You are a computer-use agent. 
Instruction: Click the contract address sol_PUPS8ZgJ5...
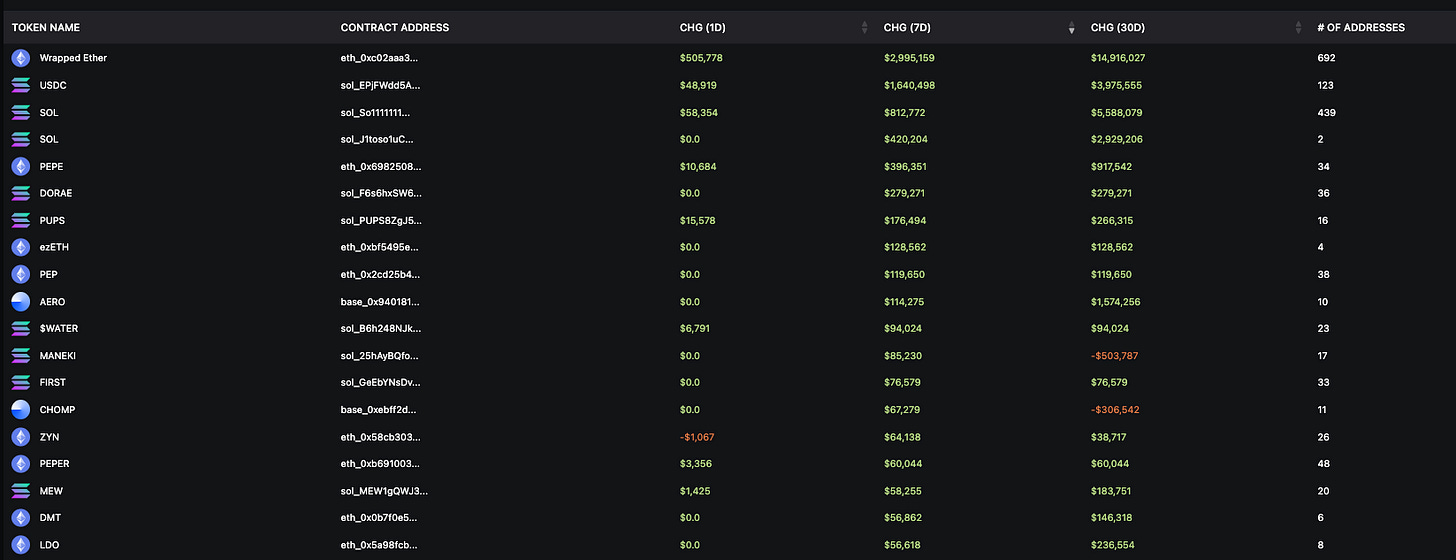(x=381, y=220)
